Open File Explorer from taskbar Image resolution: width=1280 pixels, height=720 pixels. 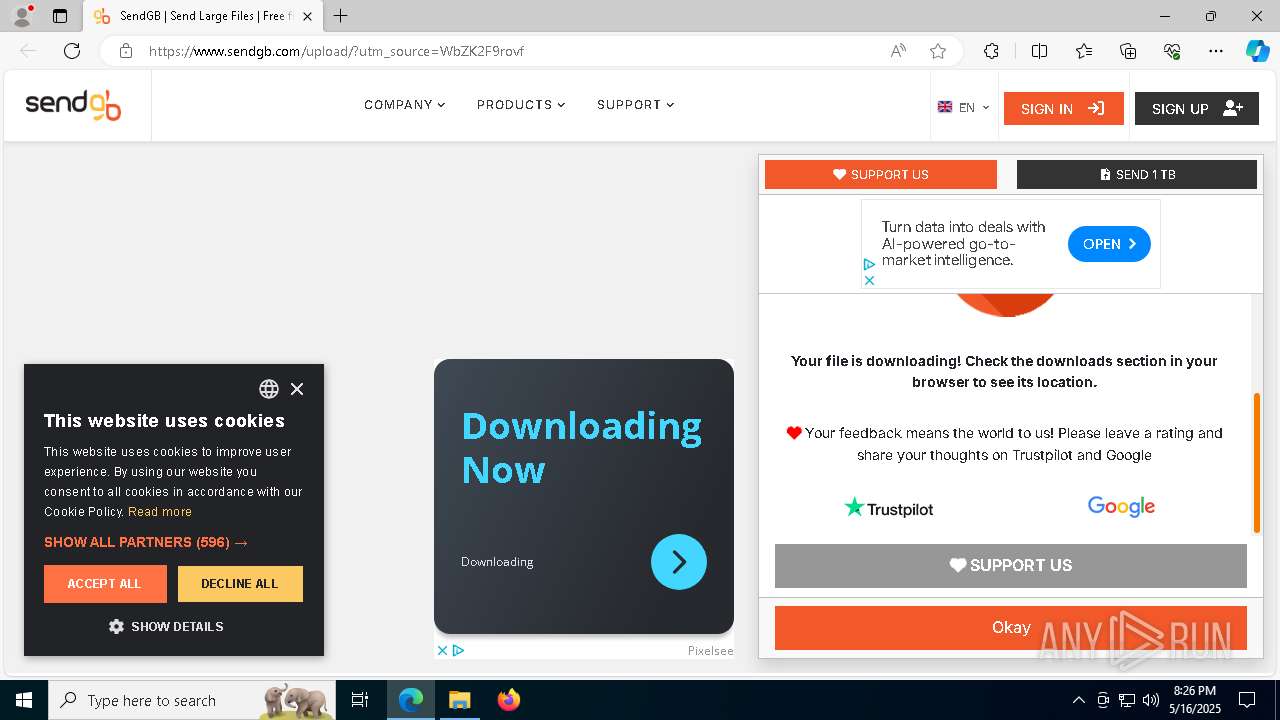coord(459,700)
